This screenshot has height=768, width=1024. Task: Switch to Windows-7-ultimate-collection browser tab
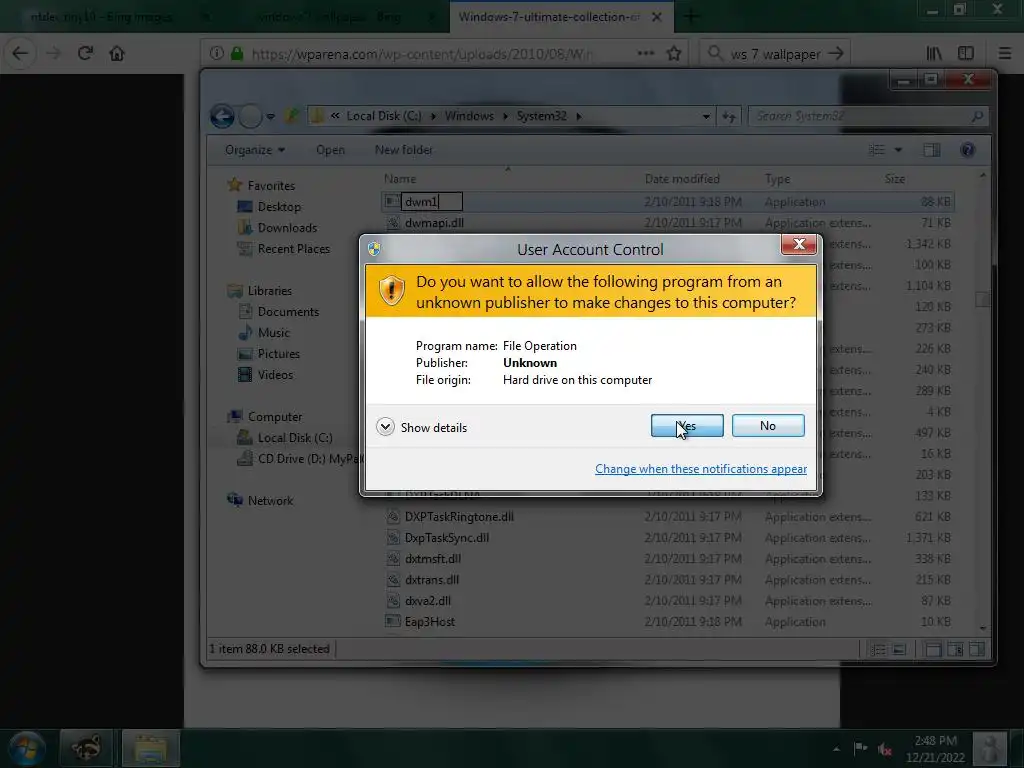pos(549,17)
